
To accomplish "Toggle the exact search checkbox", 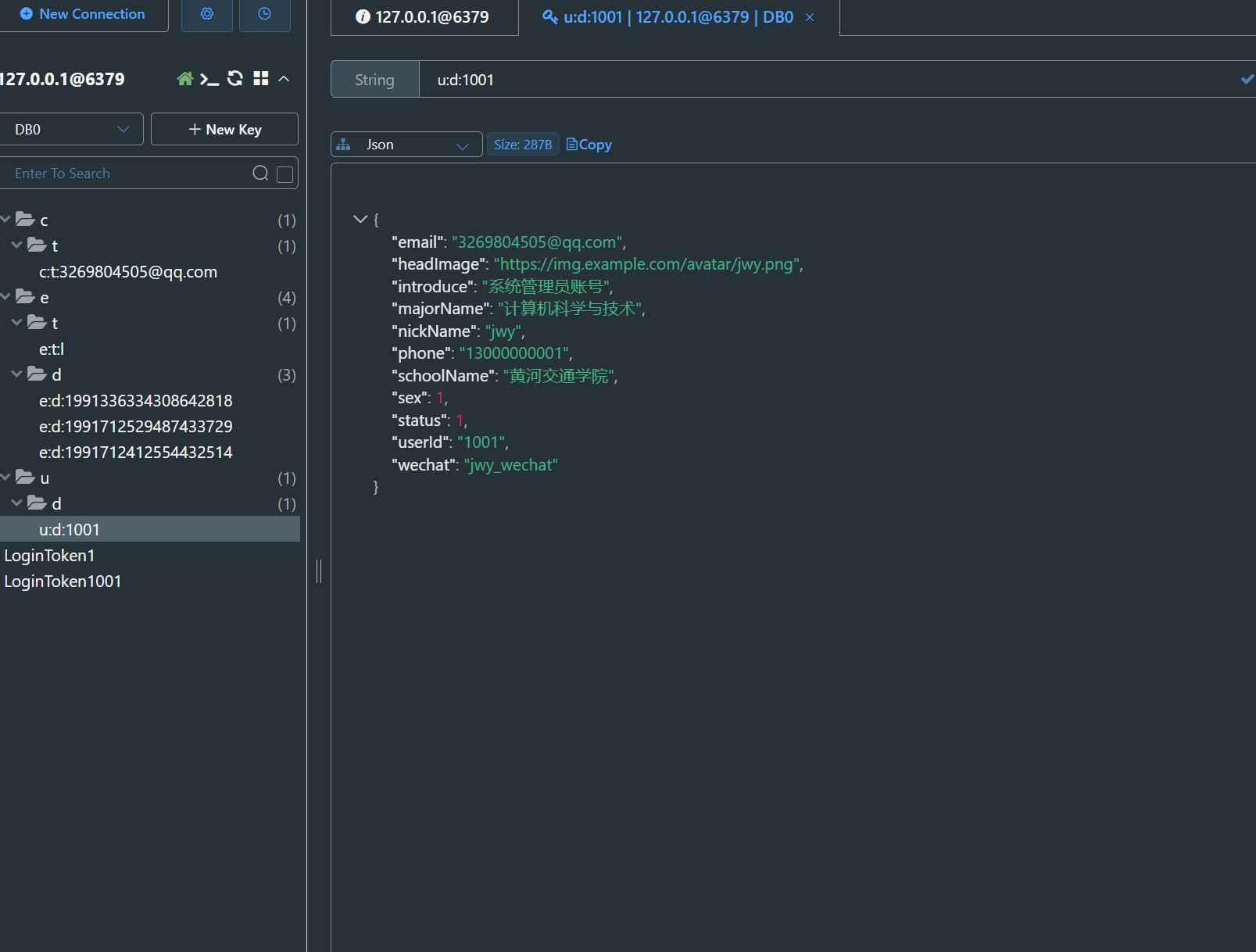I will pyautogui.click(x=285, y=174).
